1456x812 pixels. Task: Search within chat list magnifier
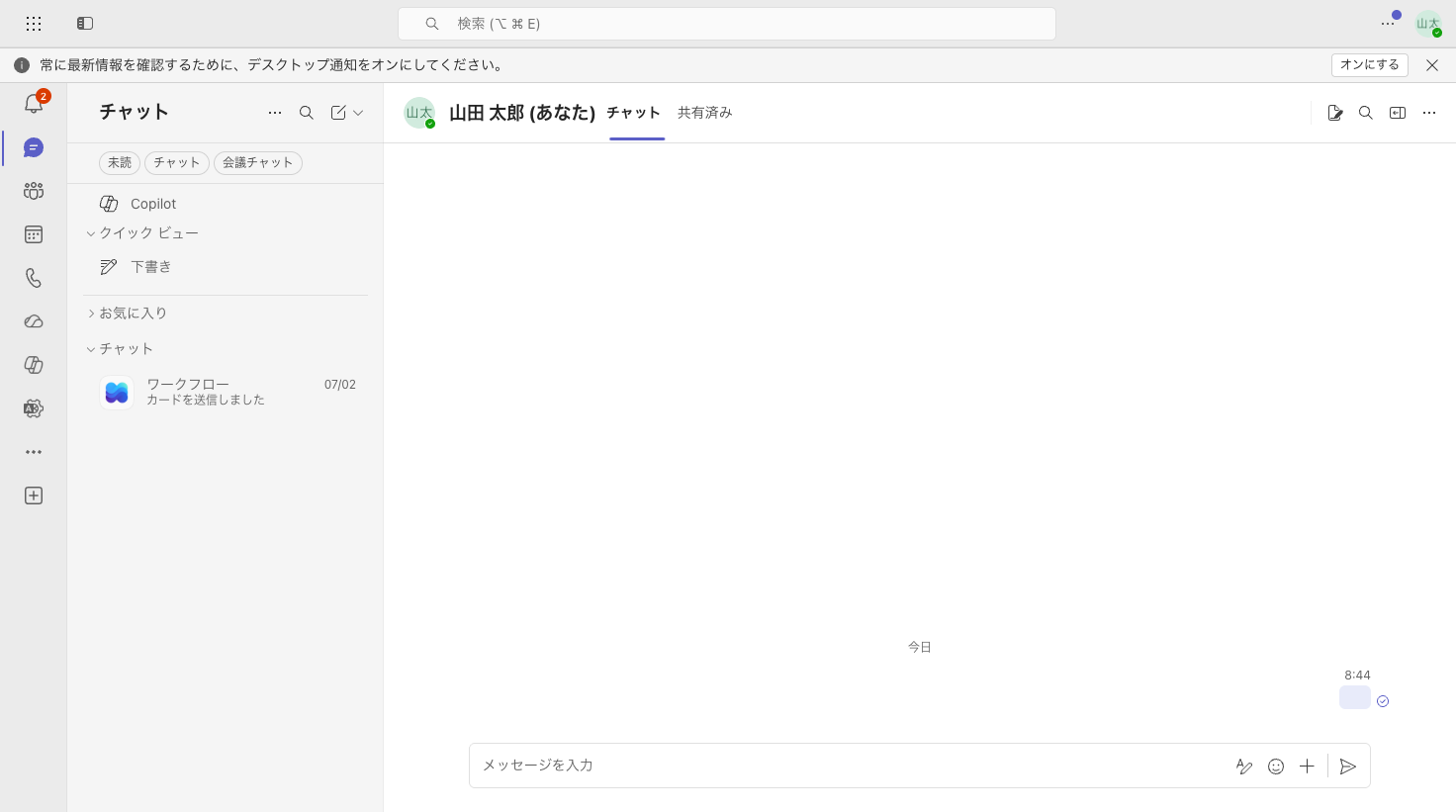(307, 113)
